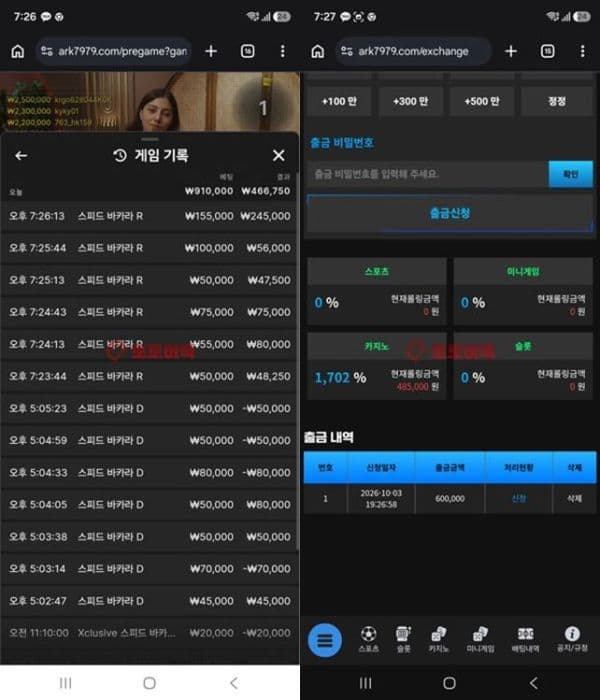The height and width of the screenshot is (700, 600).
Task: Close the 게임 기록 panel with the X
Action: click(279, 155)
